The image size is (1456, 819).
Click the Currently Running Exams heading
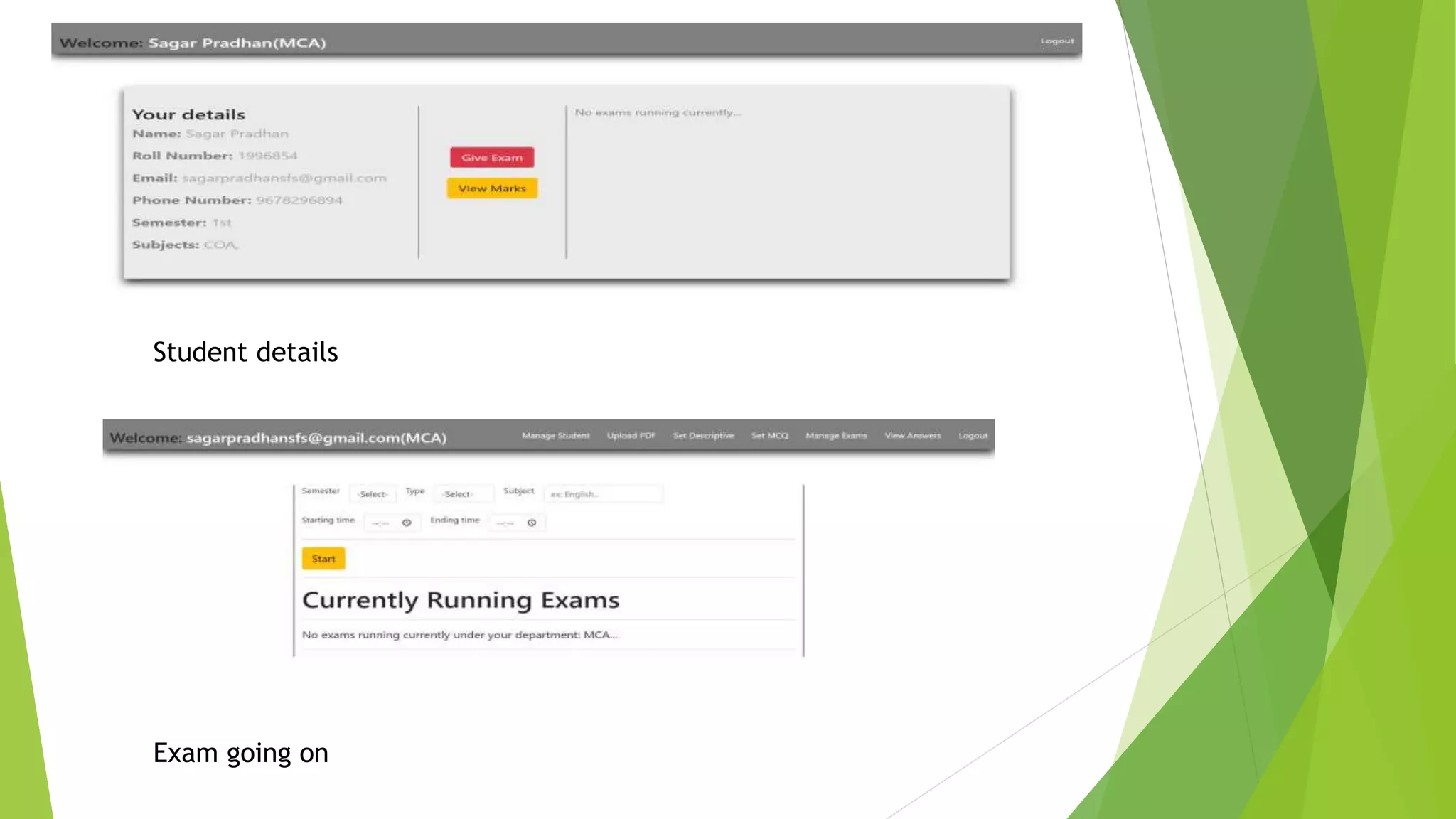461,600
